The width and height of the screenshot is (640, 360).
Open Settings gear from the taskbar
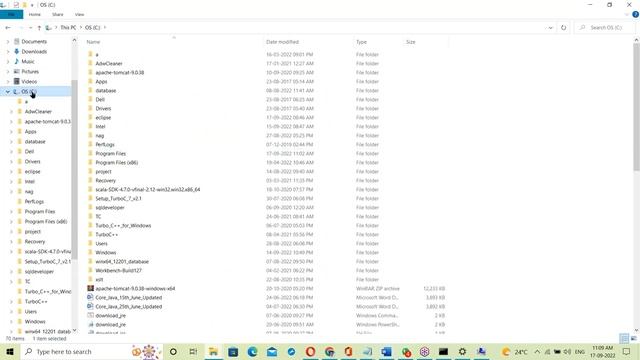point(462,351)
